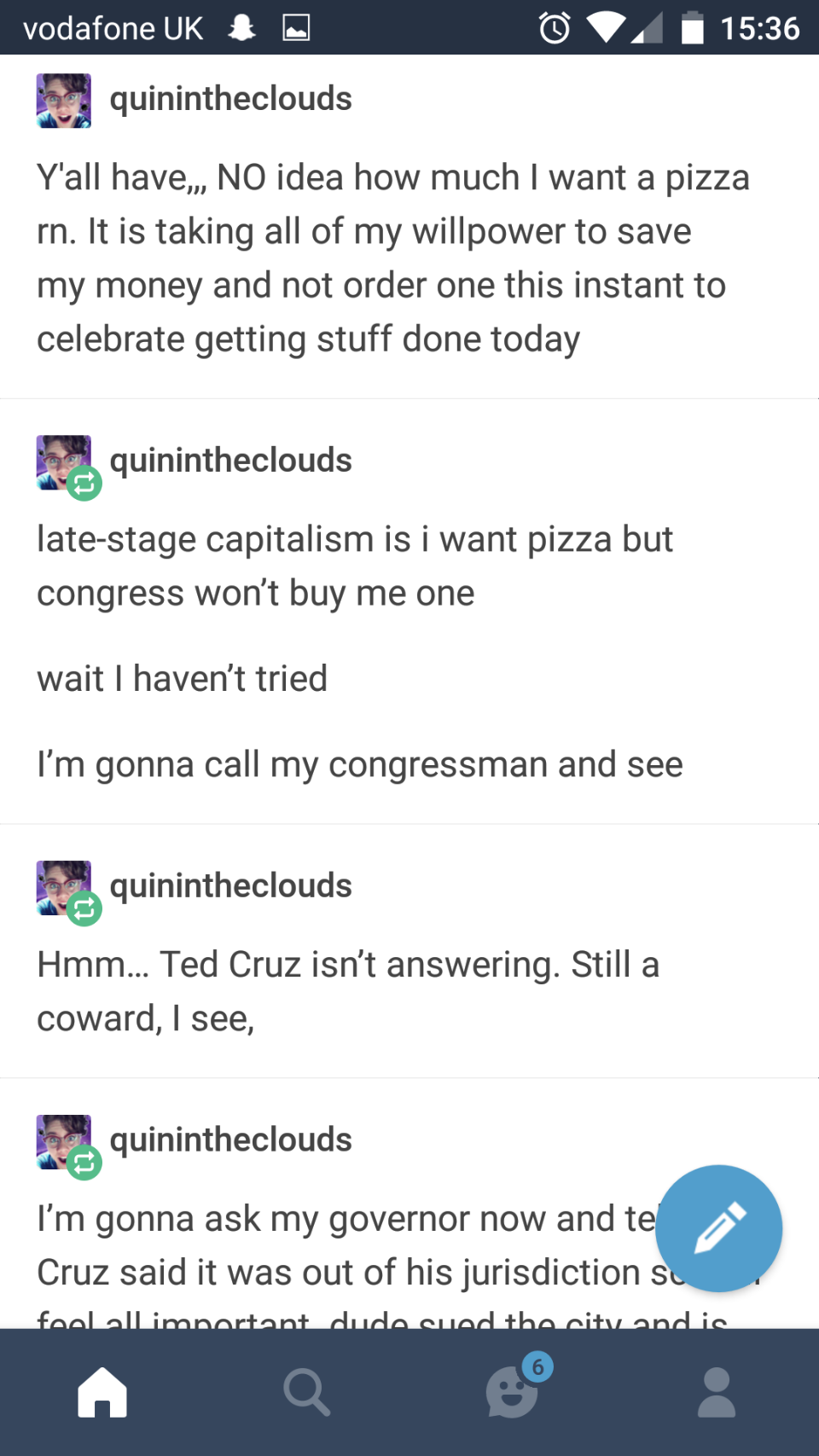The width and height of the screenshot is (819, 1456).
Task: Tap the blue compose post pencil button
Action: [718, 1228]
